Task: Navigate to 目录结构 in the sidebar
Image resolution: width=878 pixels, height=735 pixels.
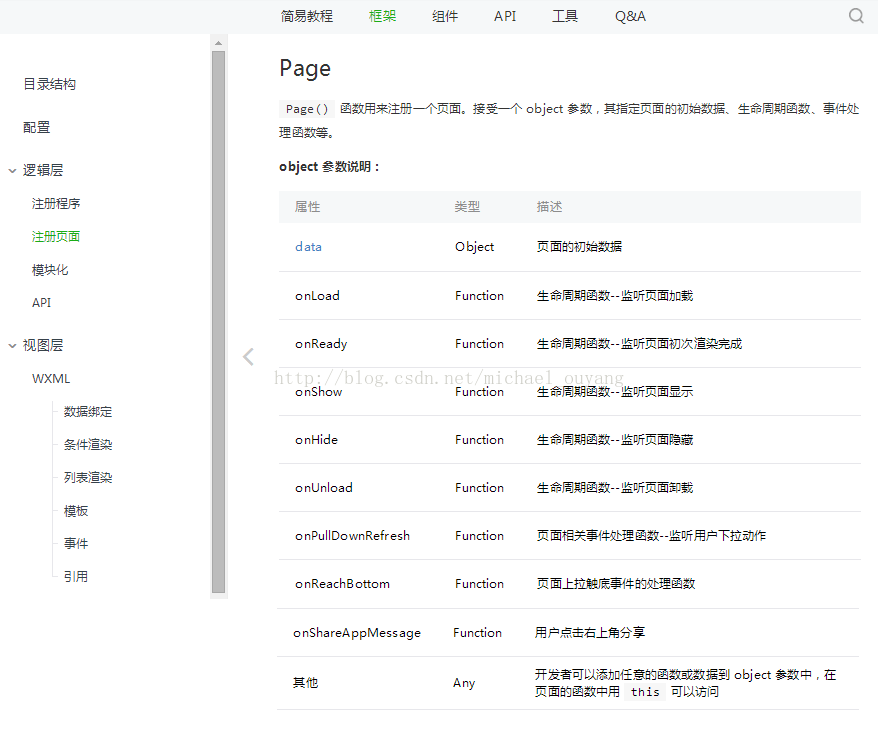Action: (x=49, y=84)
